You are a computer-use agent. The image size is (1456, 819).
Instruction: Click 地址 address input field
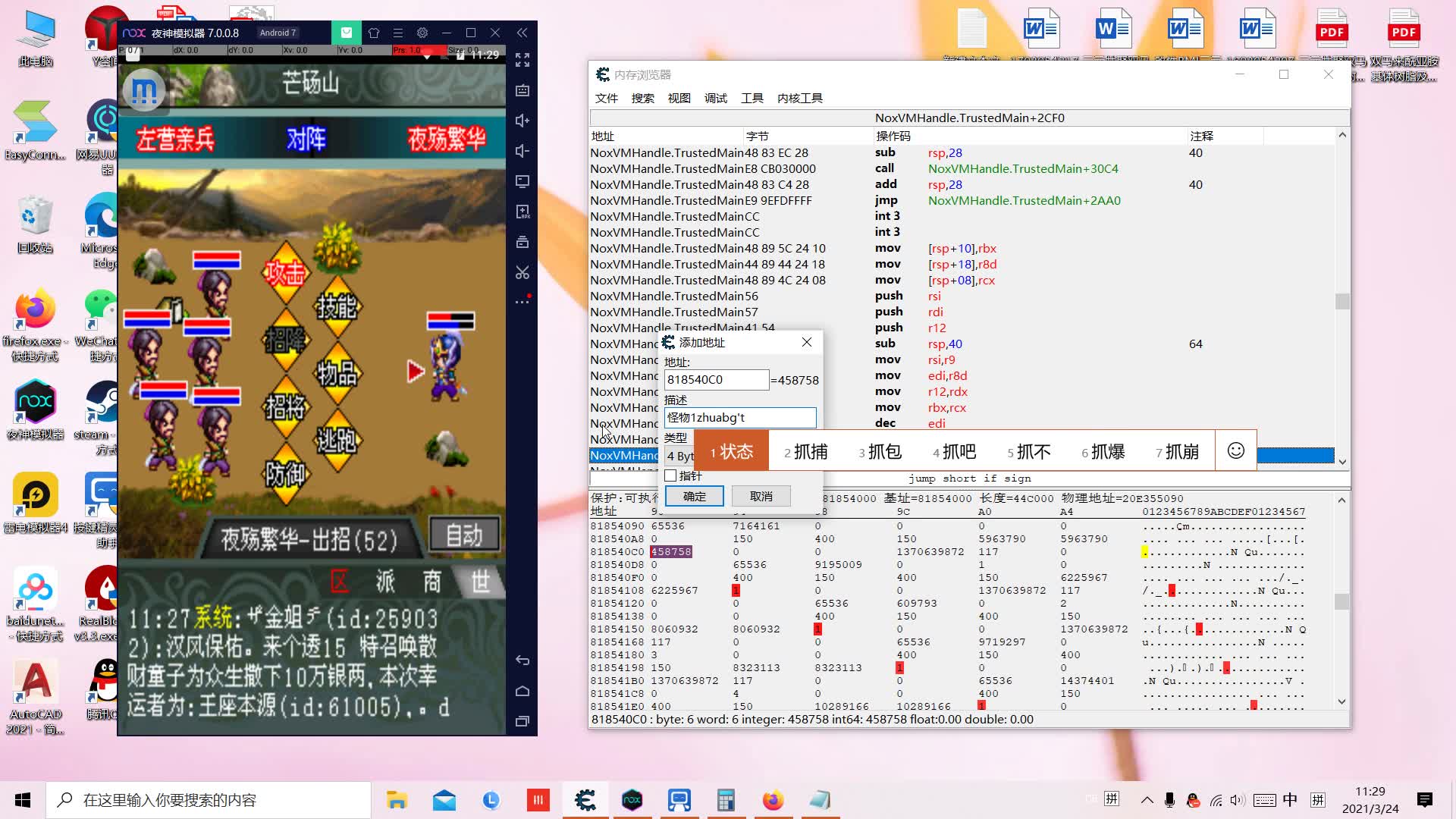tap(717, 379)
